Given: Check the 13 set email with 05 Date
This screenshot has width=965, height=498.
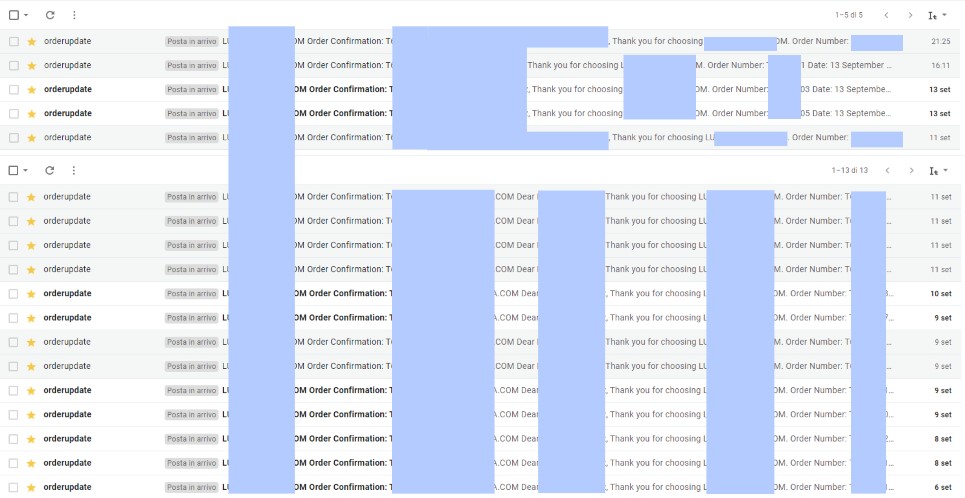Looking at the screenshot, I should (14, 113).
